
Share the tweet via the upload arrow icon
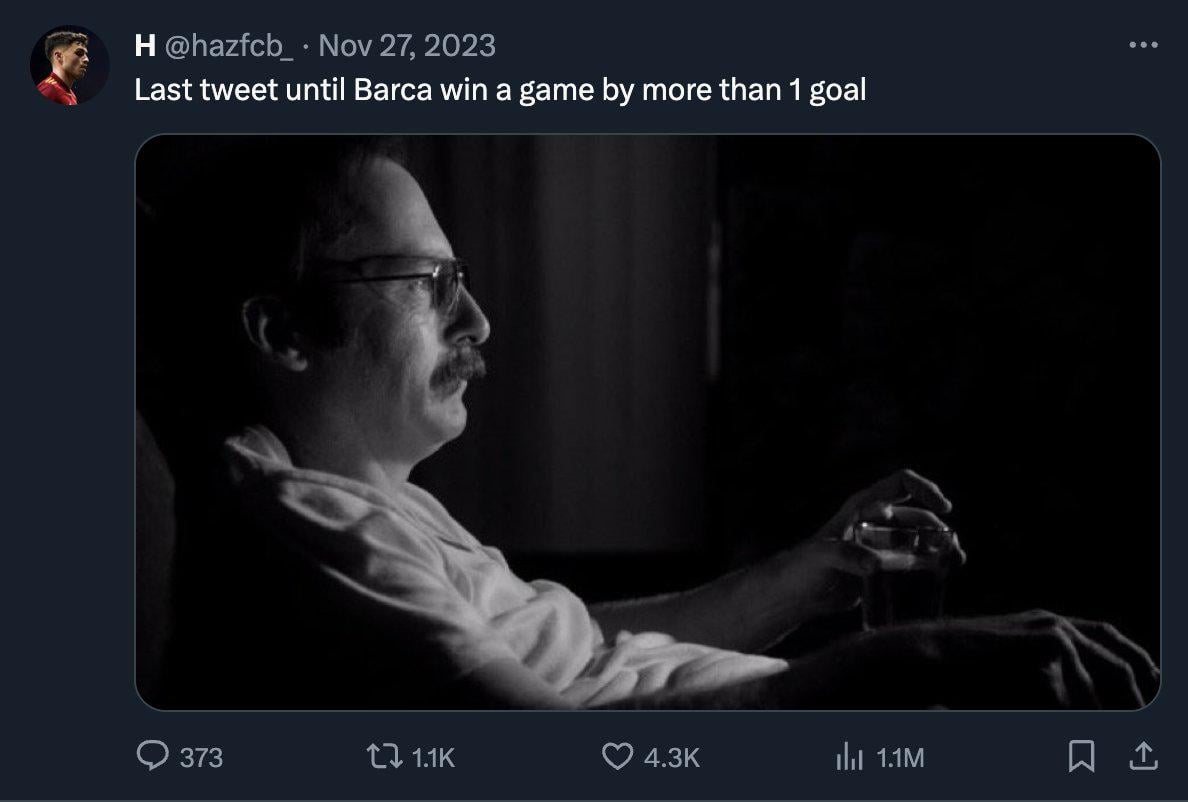click(x=1139, y=756)
